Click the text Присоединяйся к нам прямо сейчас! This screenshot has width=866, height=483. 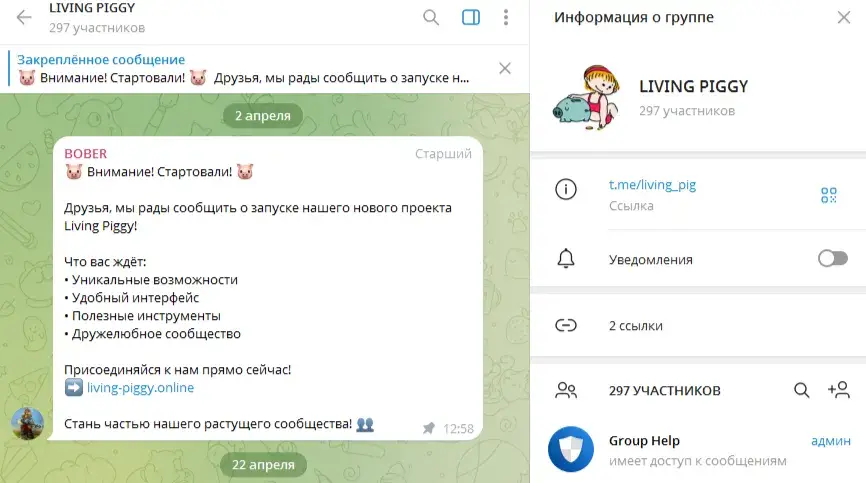point(177,370)
